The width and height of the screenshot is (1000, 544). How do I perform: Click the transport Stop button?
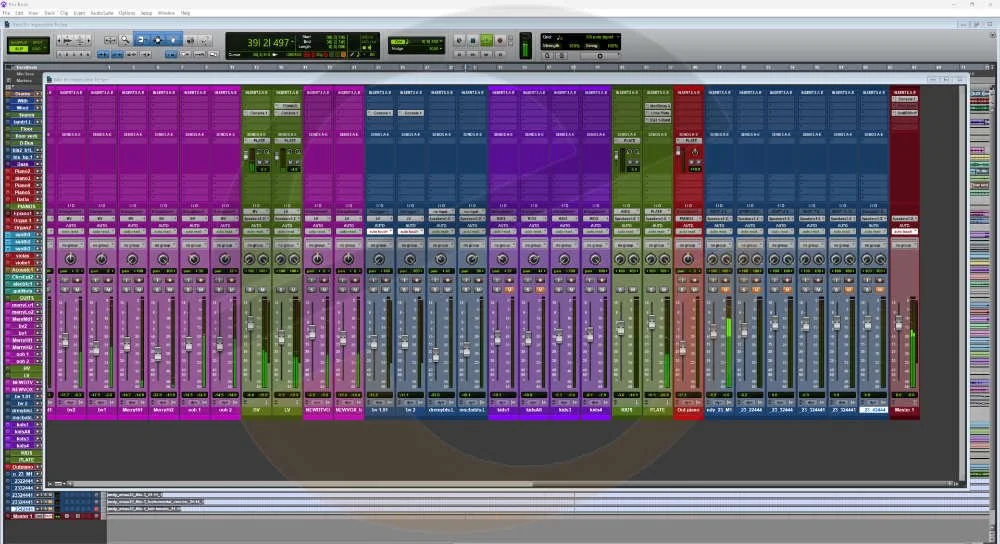pos(473,40)
